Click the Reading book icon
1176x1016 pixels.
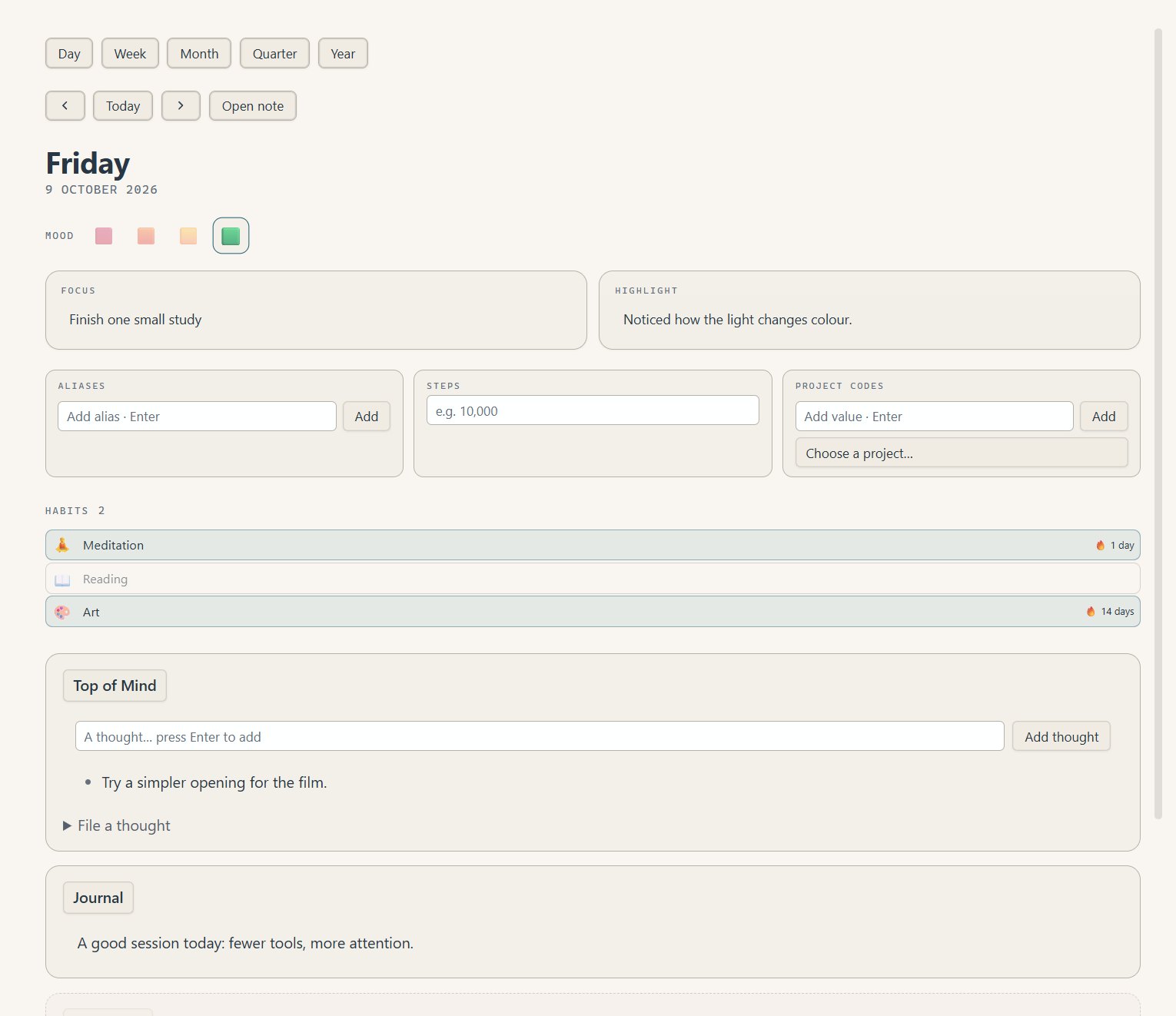coord(62,579)
